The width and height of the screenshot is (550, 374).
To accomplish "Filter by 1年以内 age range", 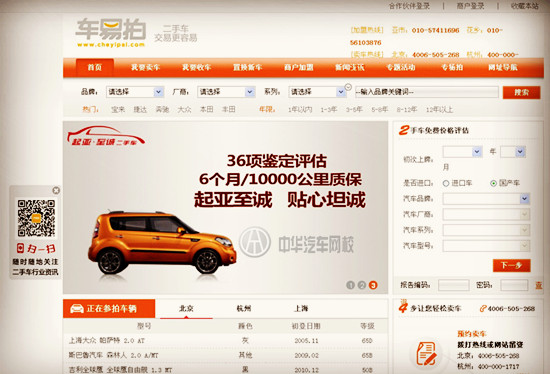I will point(300,110).
